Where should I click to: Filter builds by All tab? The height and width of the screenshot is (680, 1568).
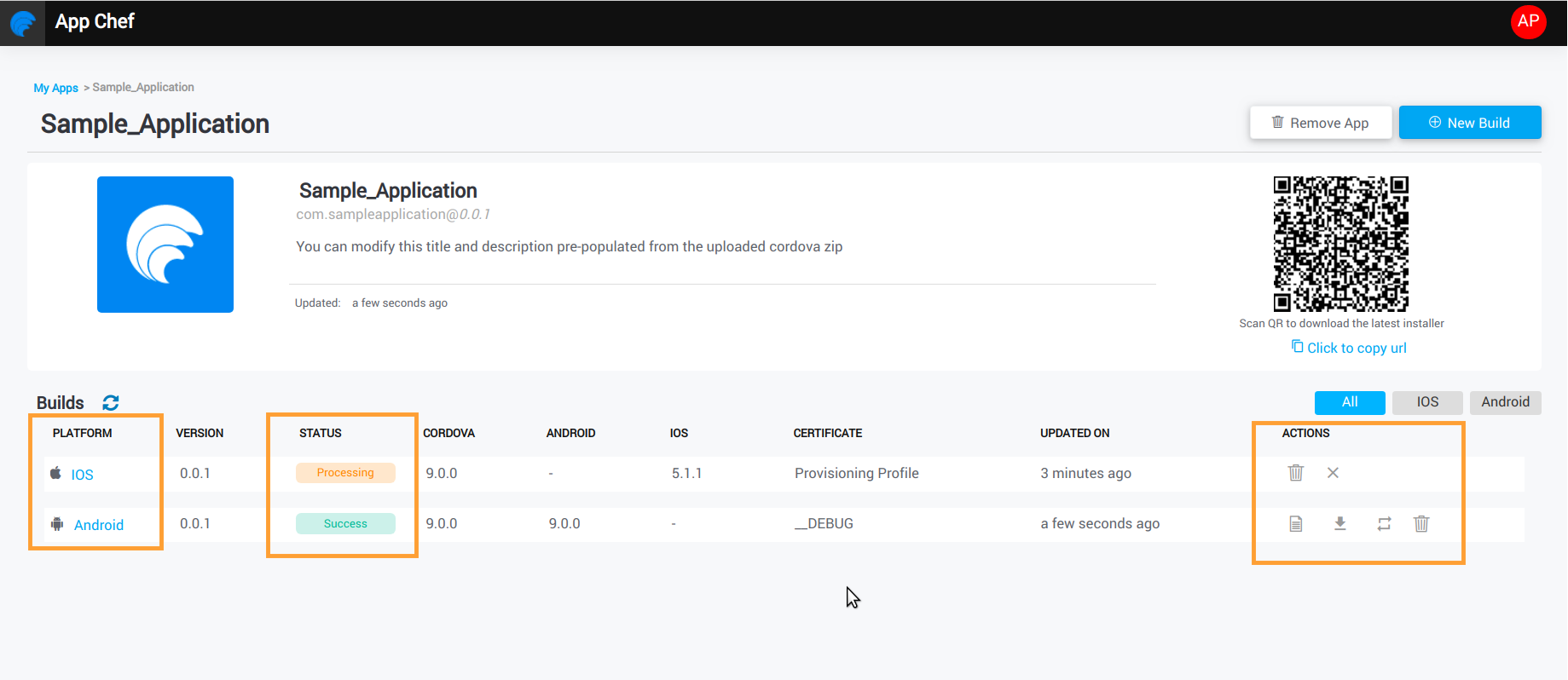[1349, 402]
